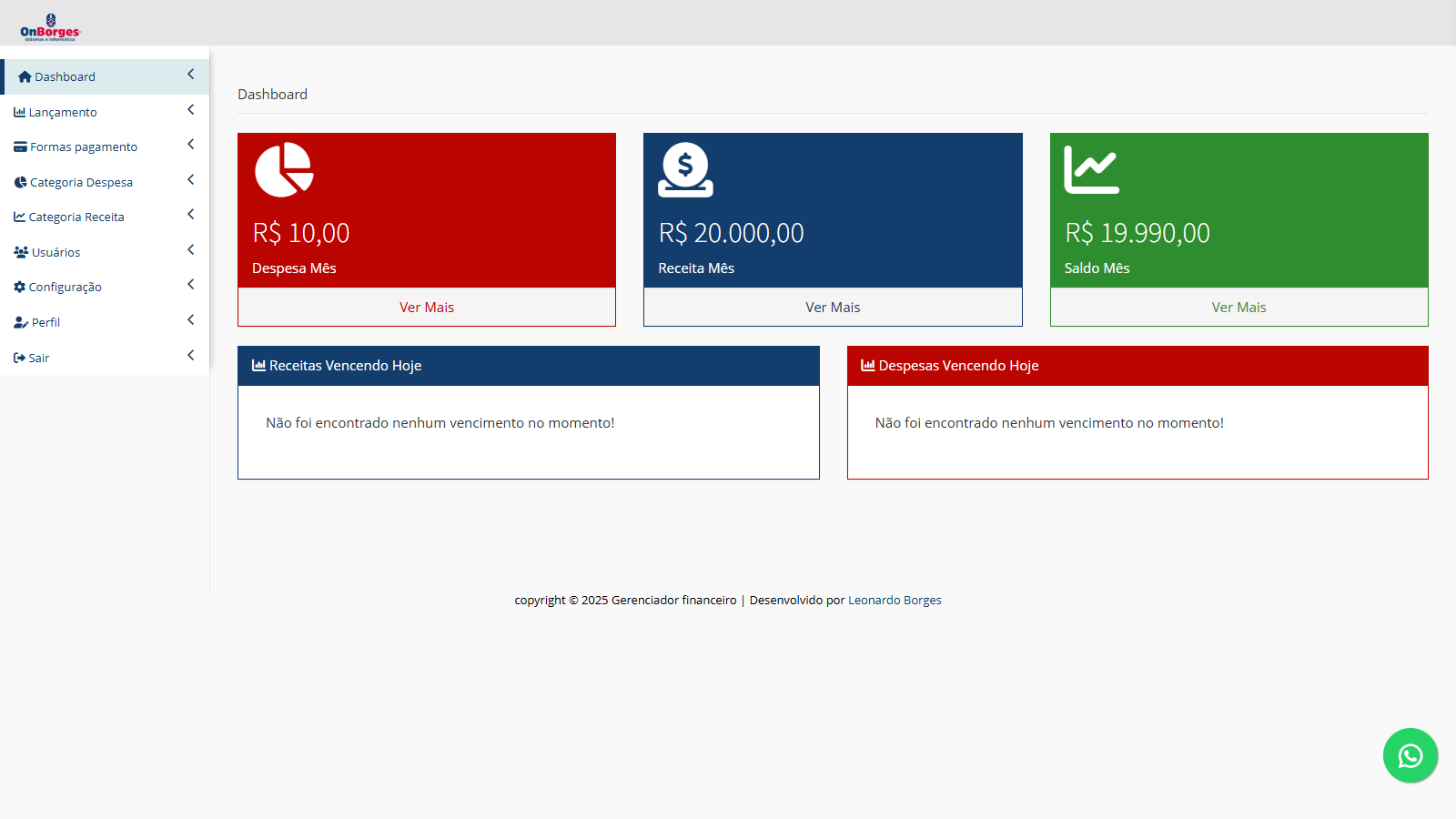Screen dimensions: 1456x819
Task: Click Ver Mais under Receita Mês
Action: pyautogui.click(x=833, y=308)
